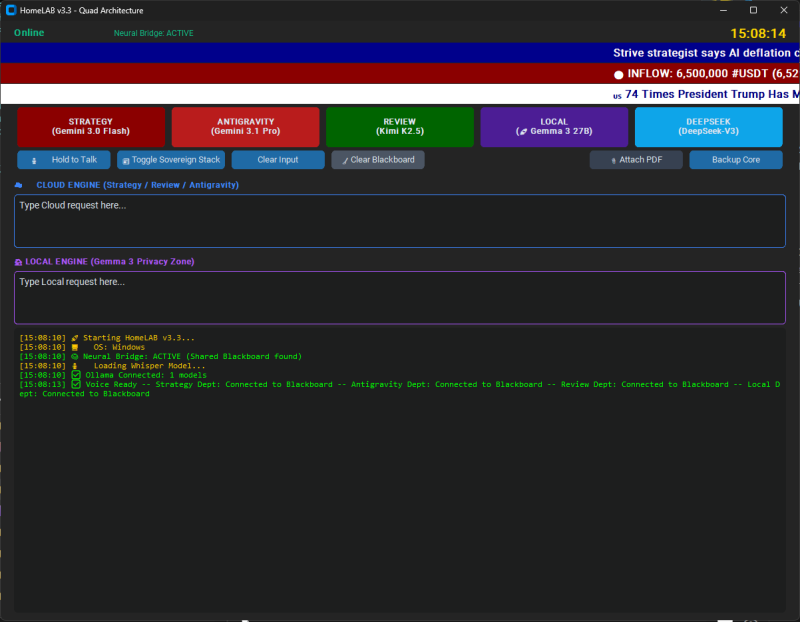
Task: Click the clip icon on Attach PDF
Action: 613,161
